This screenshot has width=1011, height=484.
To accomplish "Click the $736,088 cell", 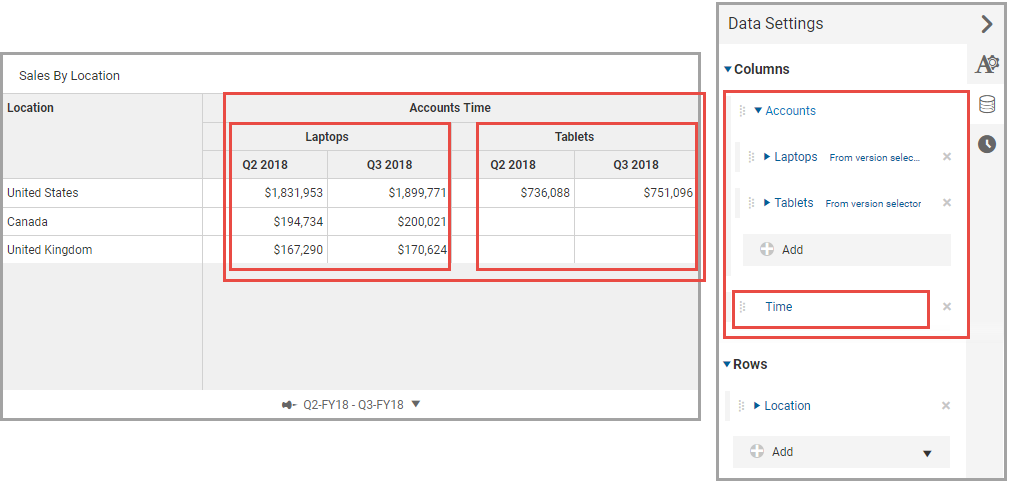I will 545,193.
